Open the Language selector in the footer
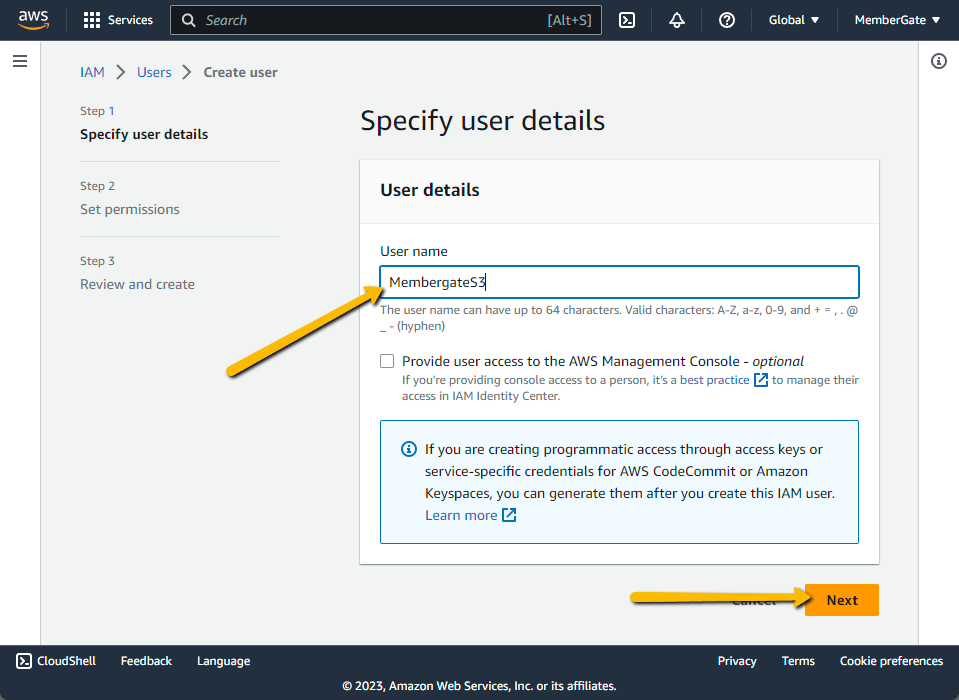 (x=223, y=661)
